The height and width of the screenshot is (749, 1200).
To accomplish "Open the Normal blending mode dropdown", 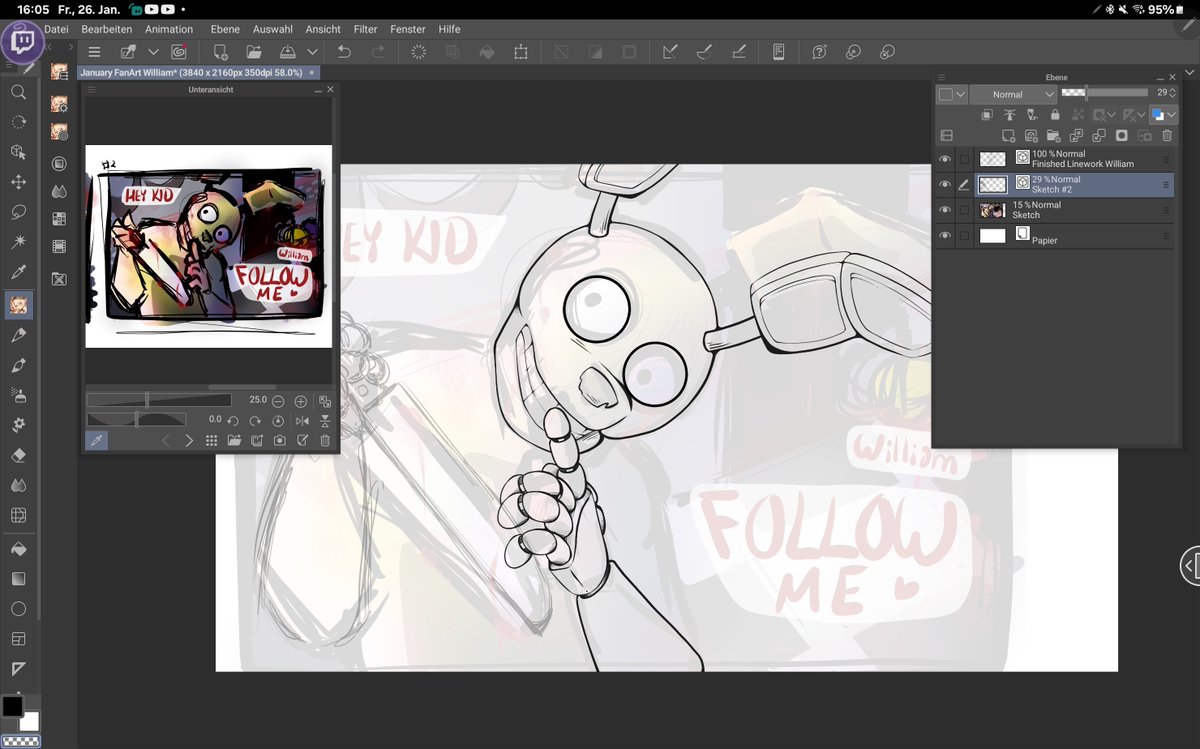I will tap(1013, 94).
